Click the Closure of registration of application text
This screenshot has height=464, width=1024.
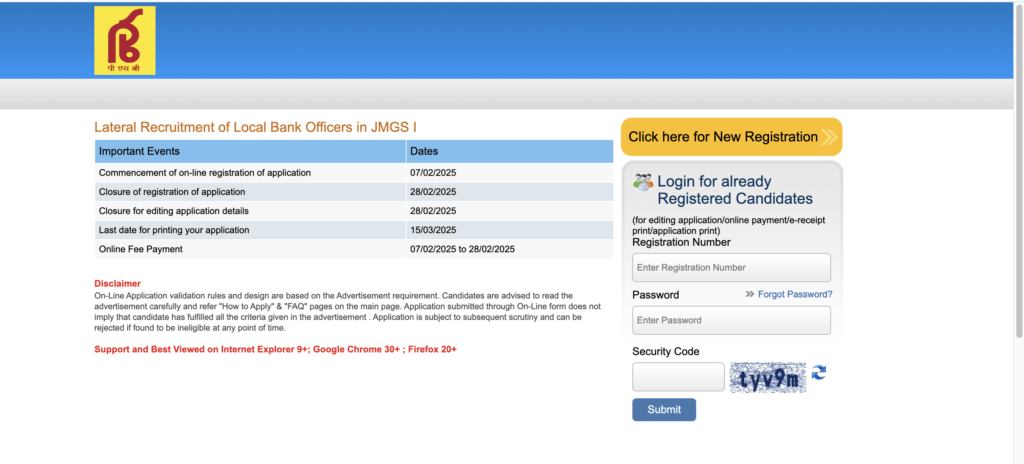pos(172,192)
